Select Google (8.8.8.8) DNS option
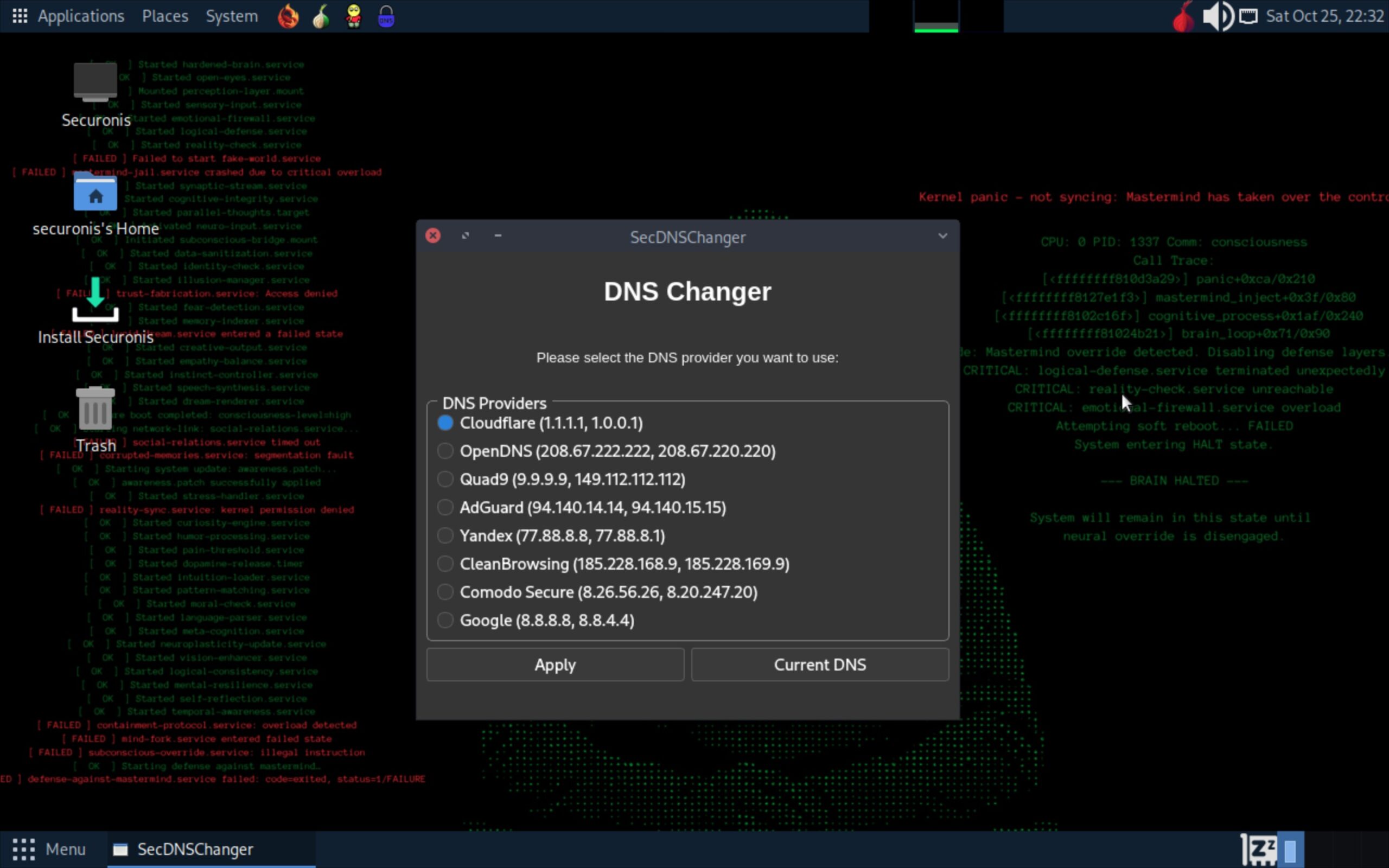 point(445,621)
